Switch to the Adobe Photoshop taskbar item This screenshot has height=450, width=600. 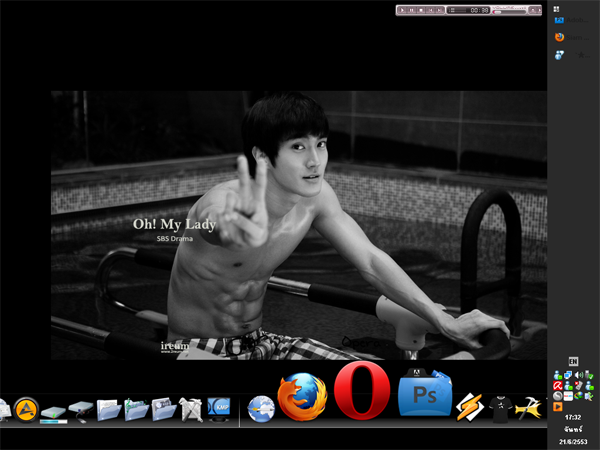click(572, 20)
